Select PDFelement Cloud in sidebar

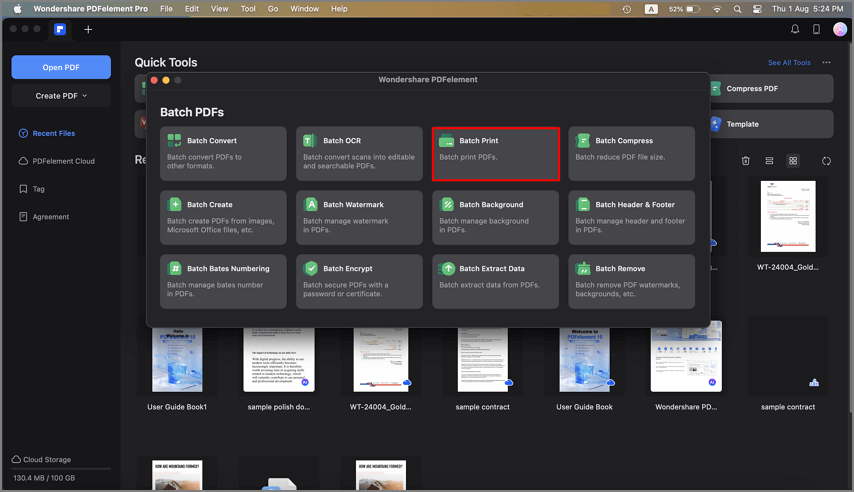coord(57,161)
